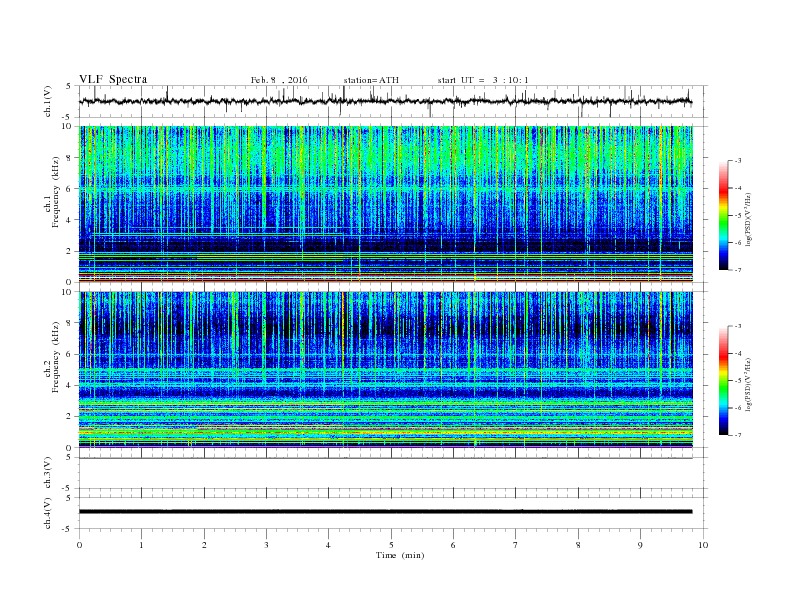This screenshot has width=792, height=612.
Task: Click the "2" kHz tick on ch.1 spectrogram
Action: click(69, 251)
